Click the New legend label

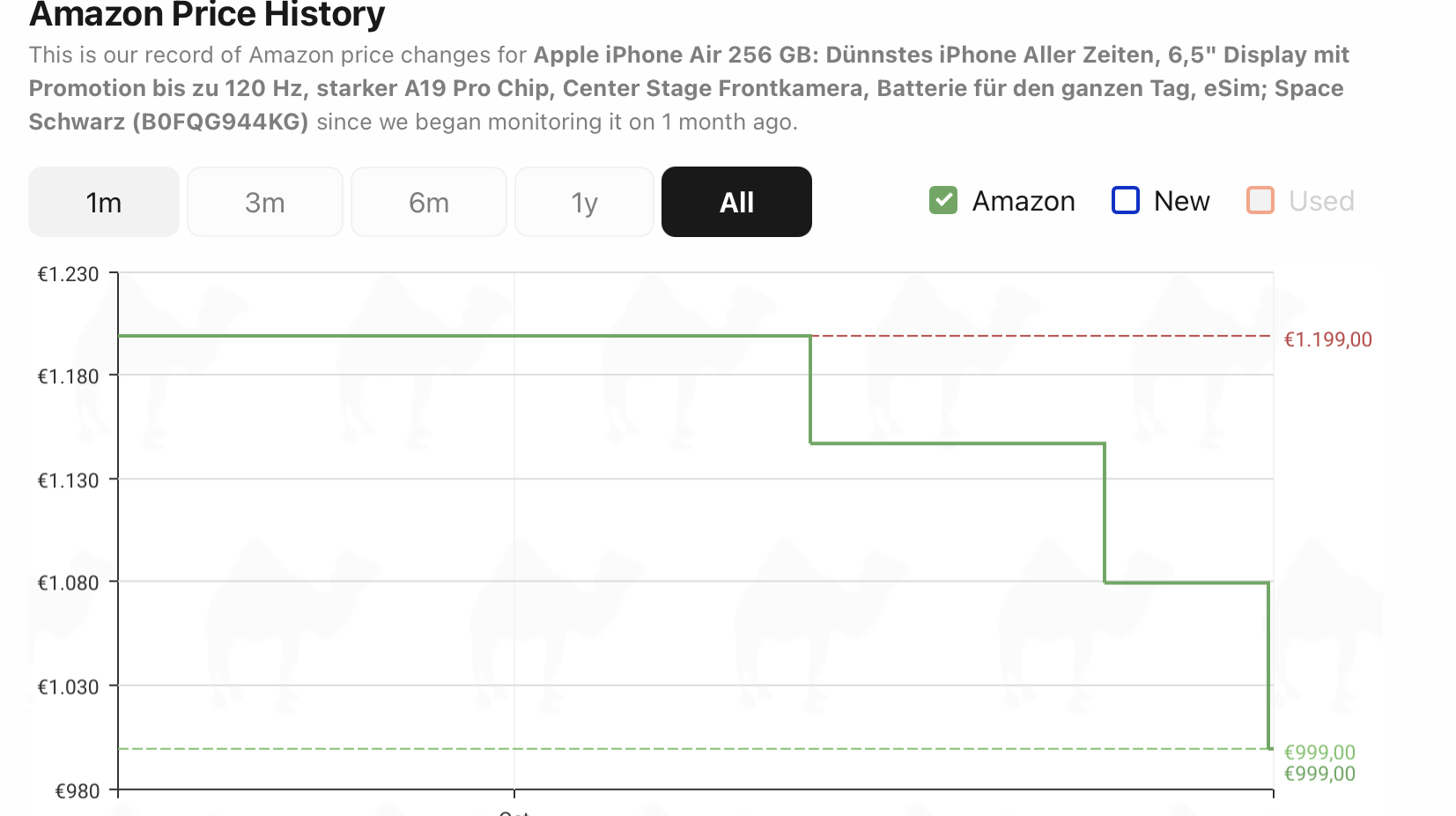point(1182,201)
